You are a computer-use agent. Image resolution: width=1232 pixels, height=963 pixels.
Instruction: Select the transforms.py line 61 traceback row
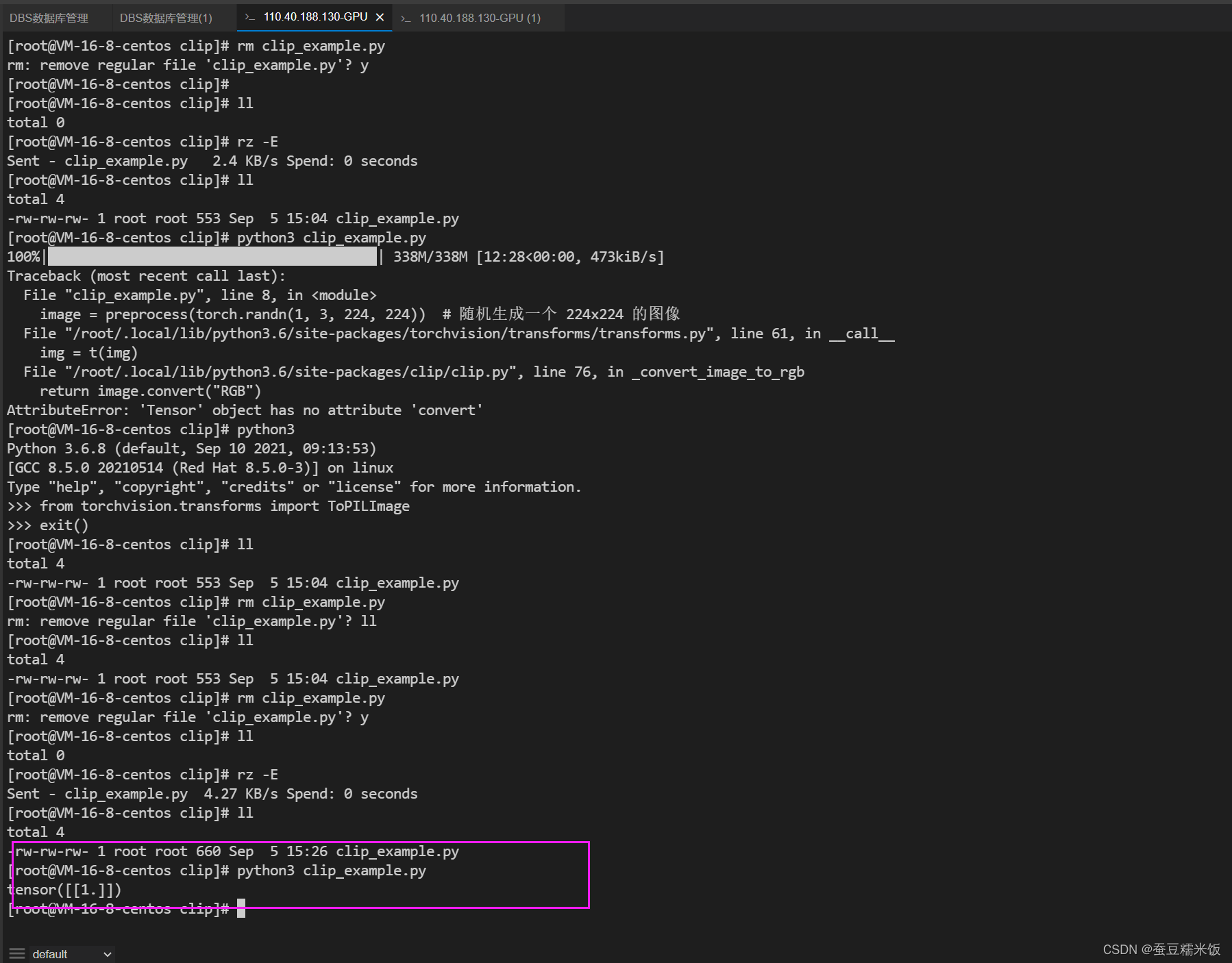[x=458, y=334]
